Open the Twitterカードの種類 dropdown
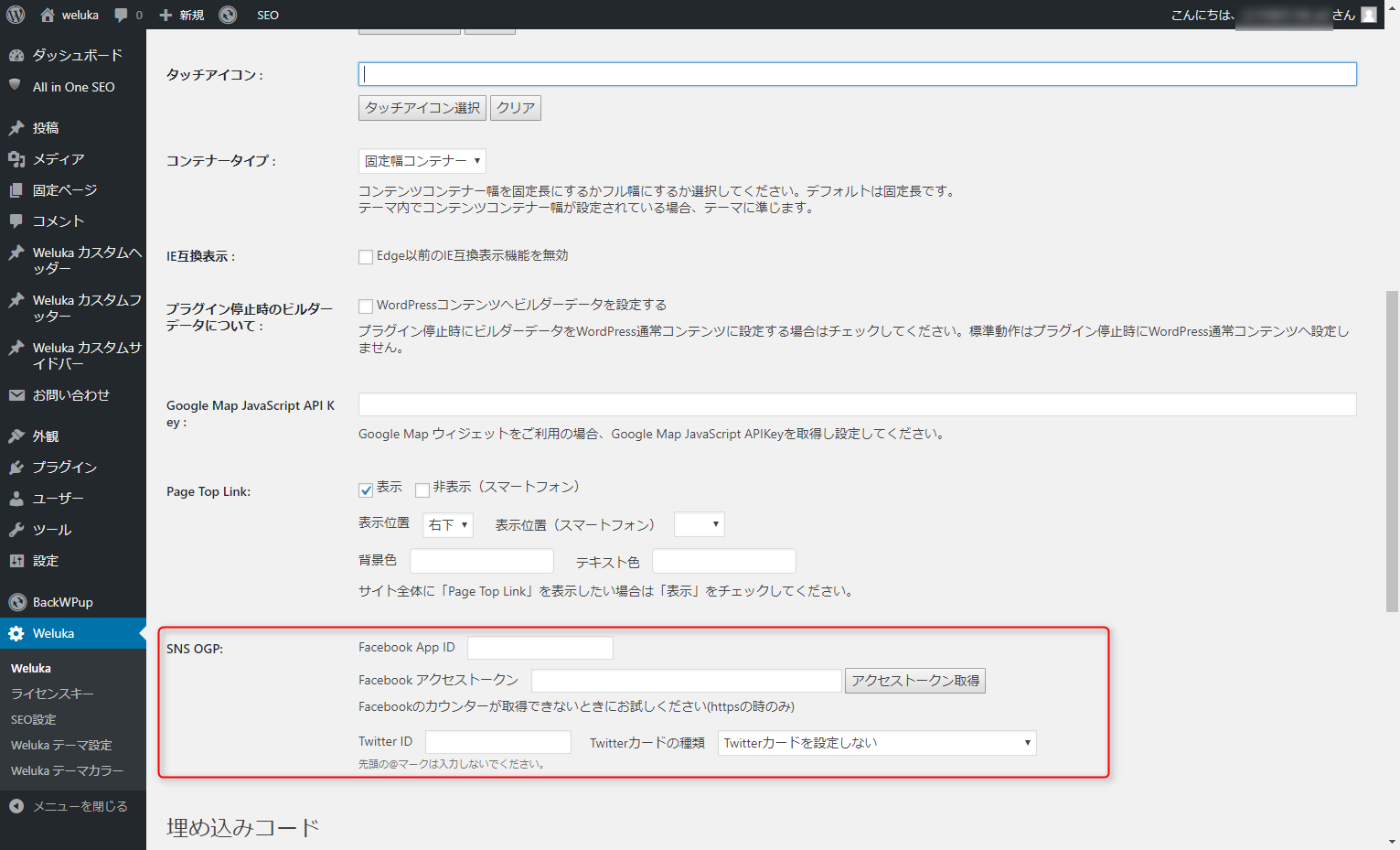Image resolution: width=1400 pixels, height=850 pixels. point(878,743)
